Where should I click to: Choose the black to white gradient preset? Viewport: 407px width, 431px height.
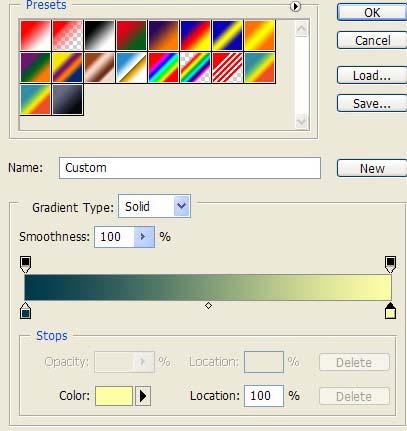coord(99,36)
